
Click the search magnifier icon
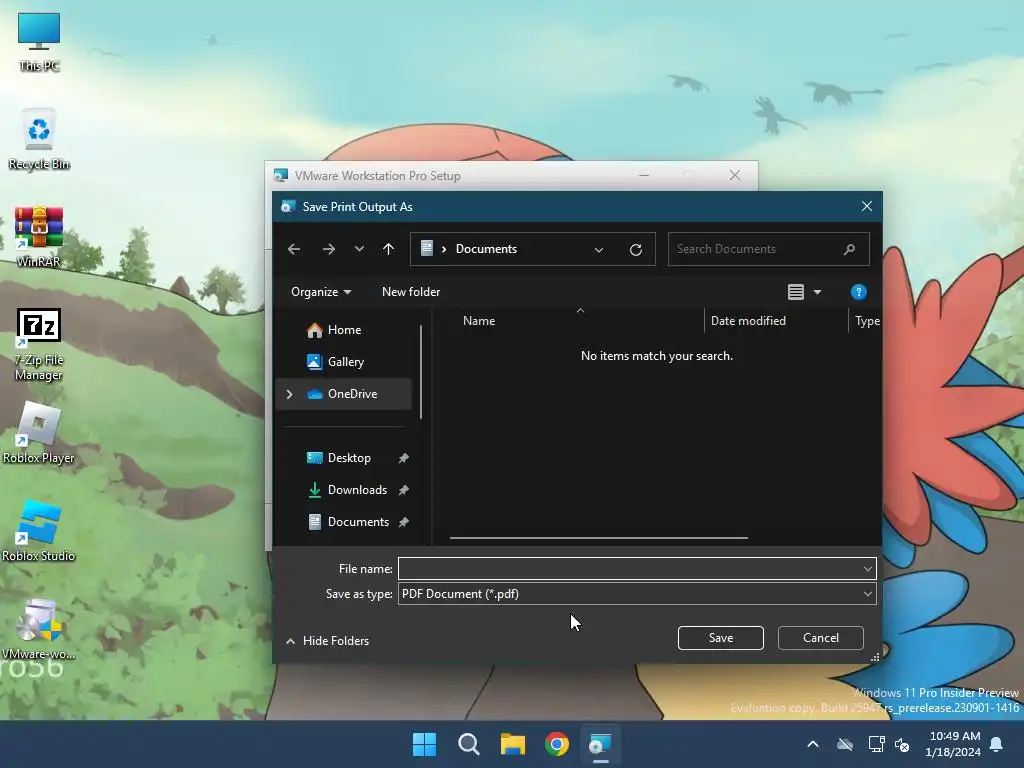[849, 249]
